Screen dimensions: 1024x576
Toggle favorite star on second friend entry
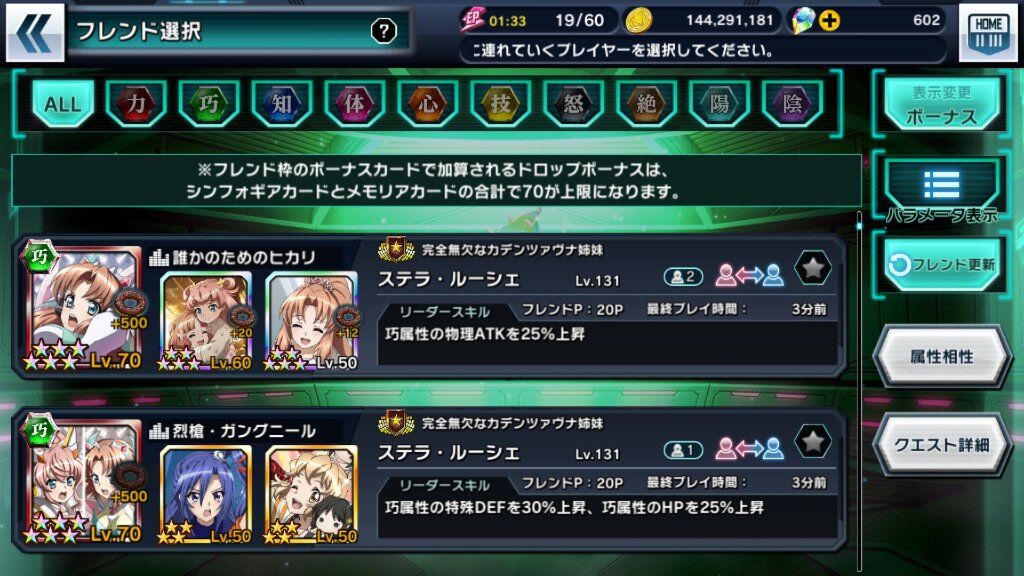tap(812, 442)
